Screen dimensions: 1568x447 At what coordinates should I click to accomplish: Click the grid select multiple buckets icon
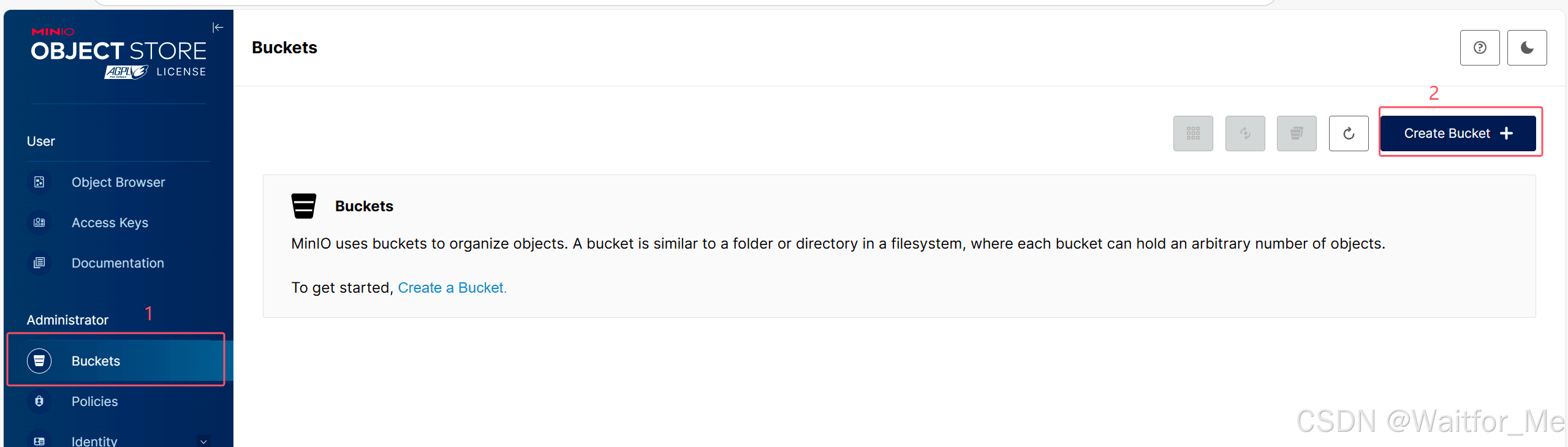pos(1192,133)
